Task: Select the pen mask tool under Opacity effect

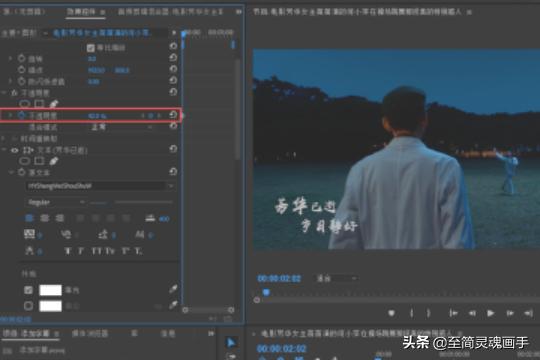Action: 54,103
